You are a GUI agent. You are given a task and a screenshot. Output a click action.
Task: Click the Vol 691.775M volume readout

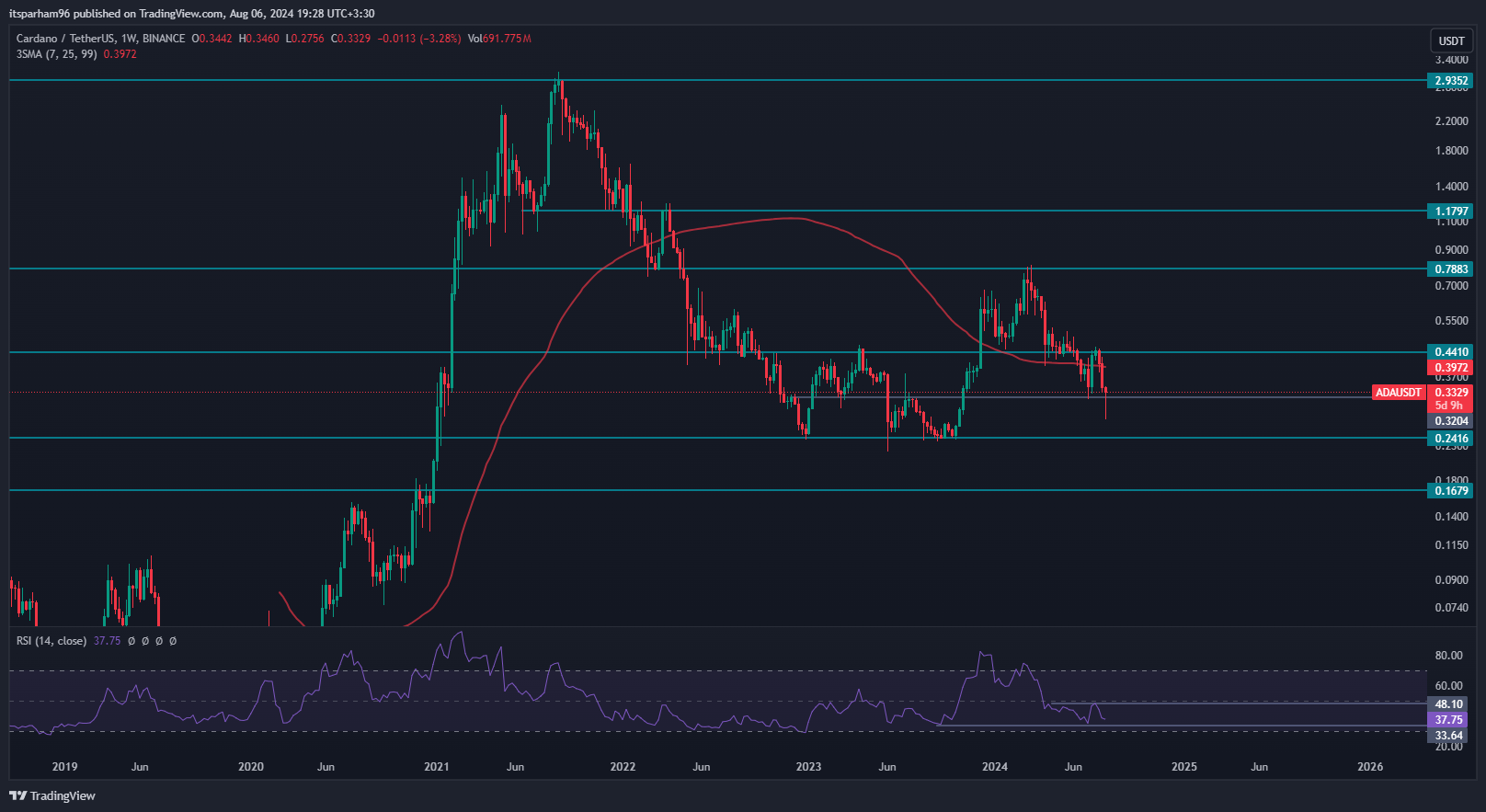tap(499, 39)
